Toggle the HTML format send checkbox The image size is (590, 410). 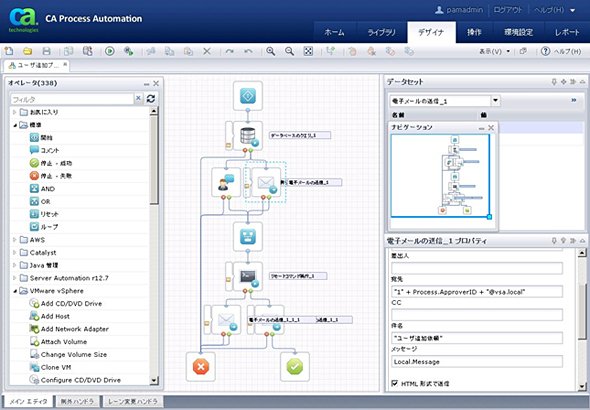click(x=394, y=383)
